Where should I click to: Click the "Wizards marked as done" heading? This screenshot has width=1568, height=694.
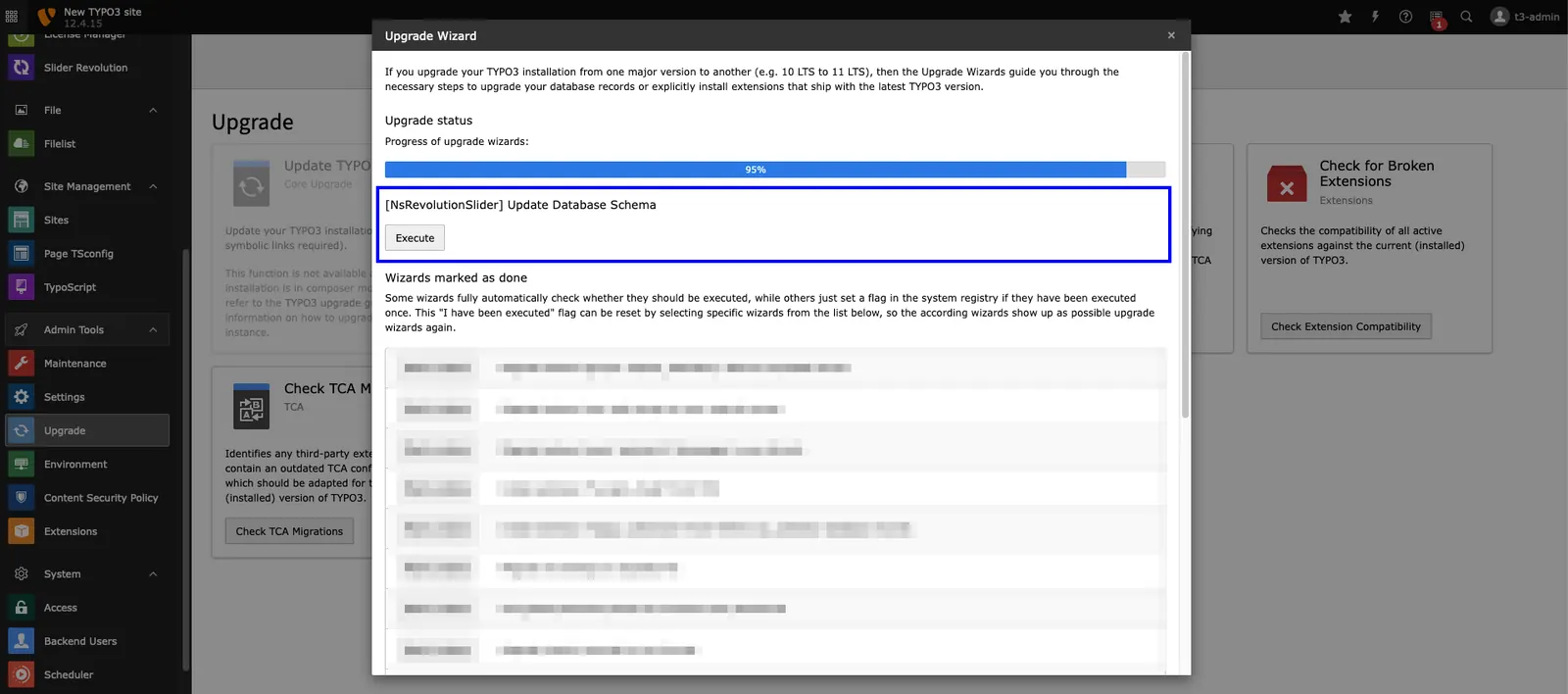tap(456, 278)
